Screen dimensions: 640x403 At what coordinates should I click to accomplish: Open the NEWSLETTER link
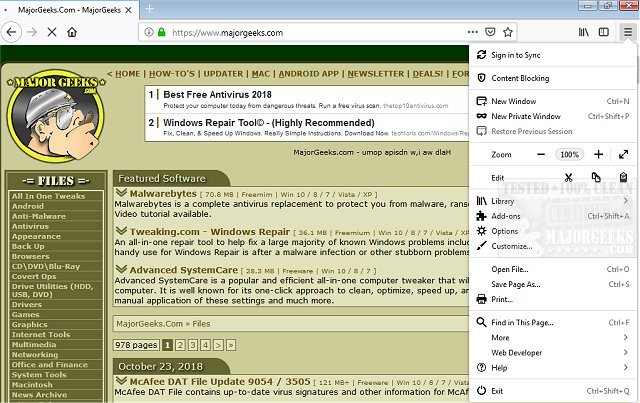[x=376, y=74]
